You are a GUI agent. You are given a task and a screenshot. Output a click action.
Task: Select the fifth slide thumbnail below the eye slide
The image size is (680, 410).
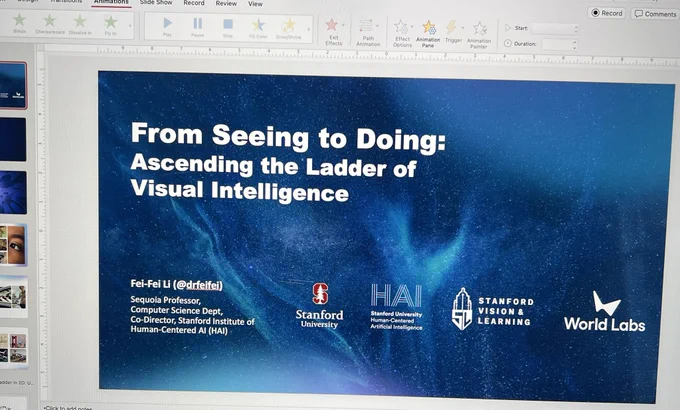[x=13, y=296]
